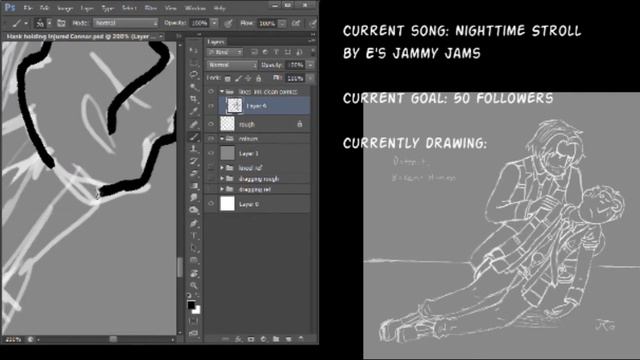Screen dimensions: 640x360
Task: Select the Quick Selection tool
Action: (x=194, y=87)
